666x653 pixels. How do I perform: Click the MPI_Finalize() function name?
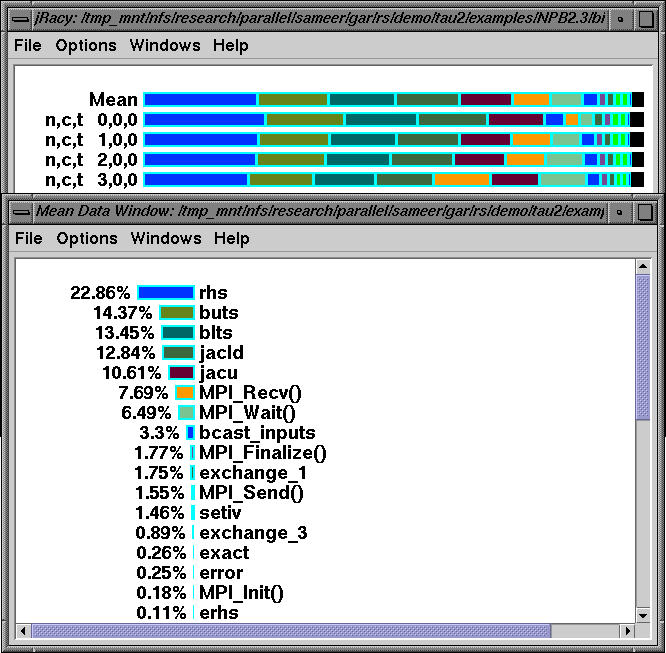pyautogui.click(x=263, y=453)
